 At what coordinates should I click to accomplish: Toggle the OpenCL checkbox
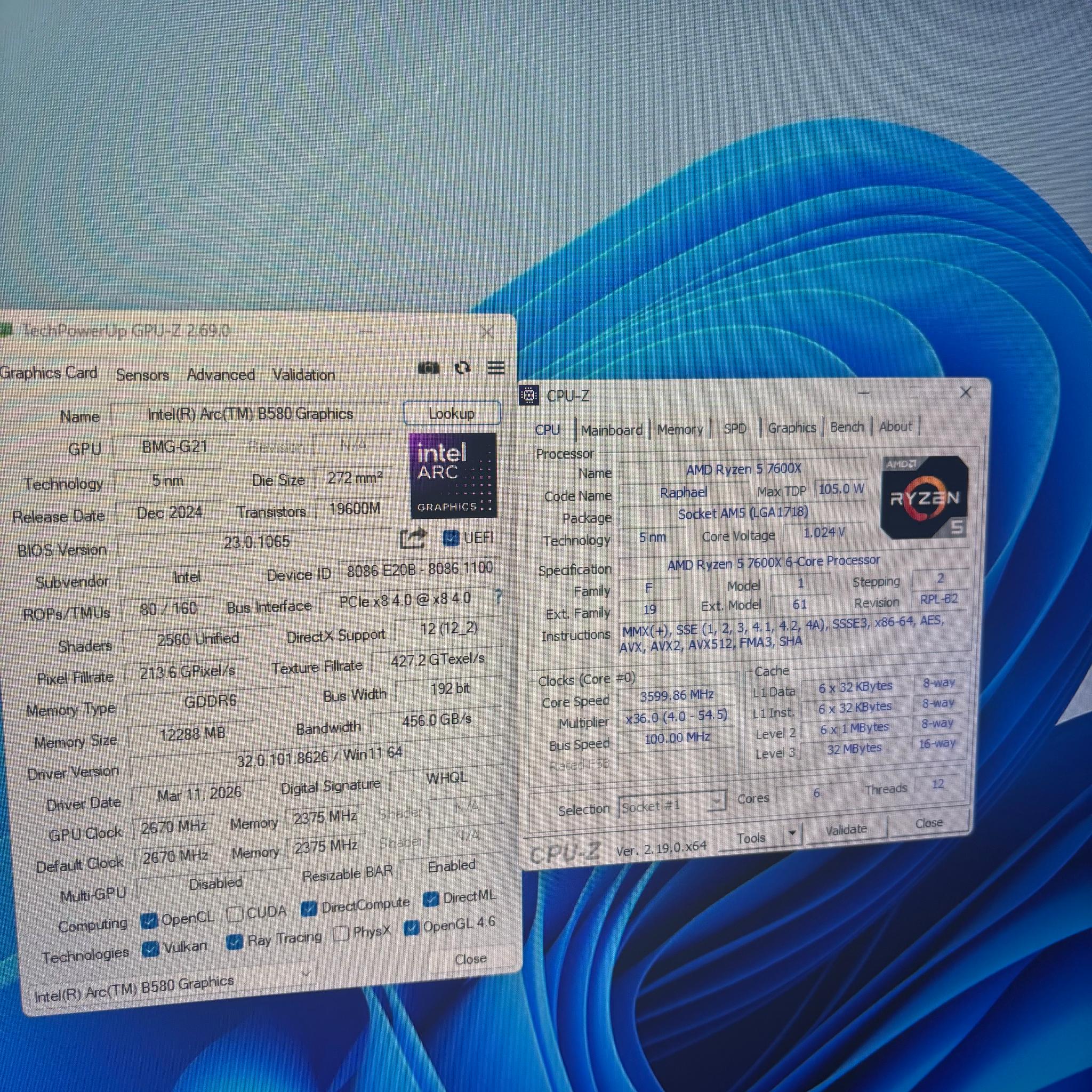pos(149,921)
